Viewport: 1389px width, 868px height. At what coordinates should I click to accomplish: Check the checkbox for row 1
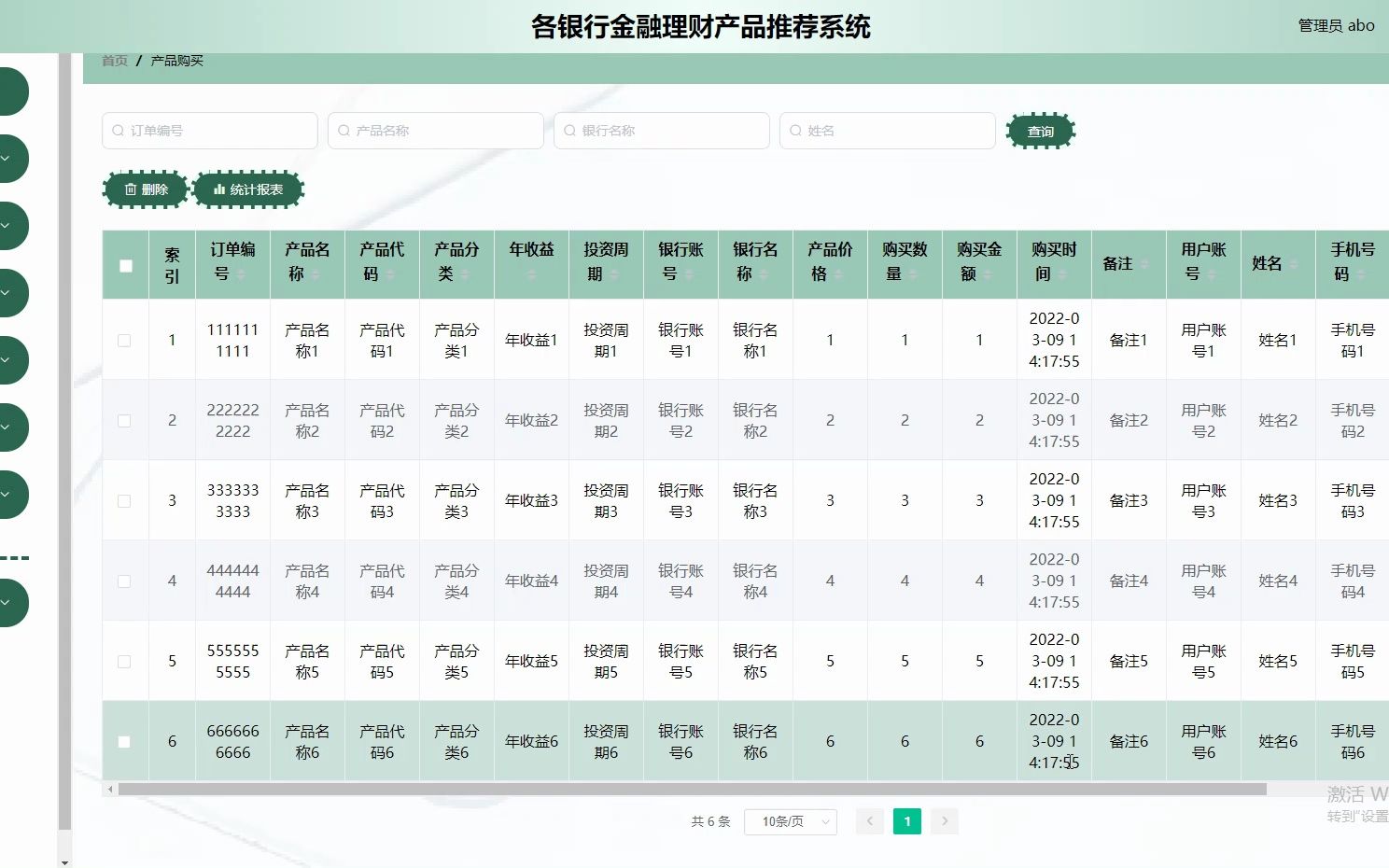pyautogui.click(x=124, y=341)
